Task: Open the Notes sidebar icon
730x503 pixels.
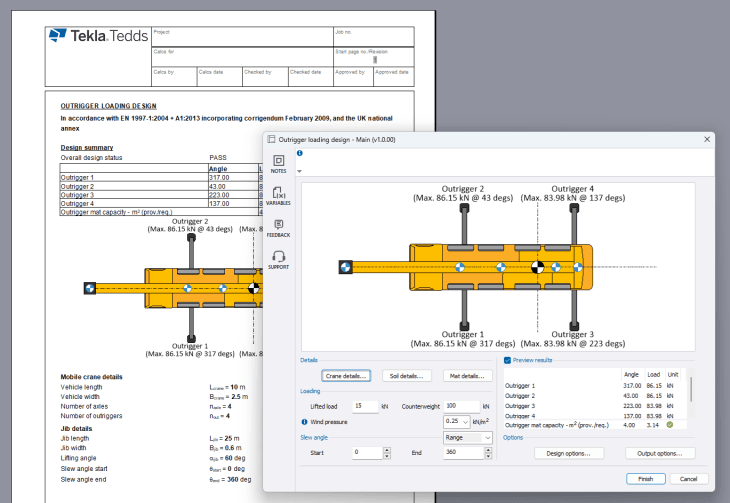Action: click(278, 164)
